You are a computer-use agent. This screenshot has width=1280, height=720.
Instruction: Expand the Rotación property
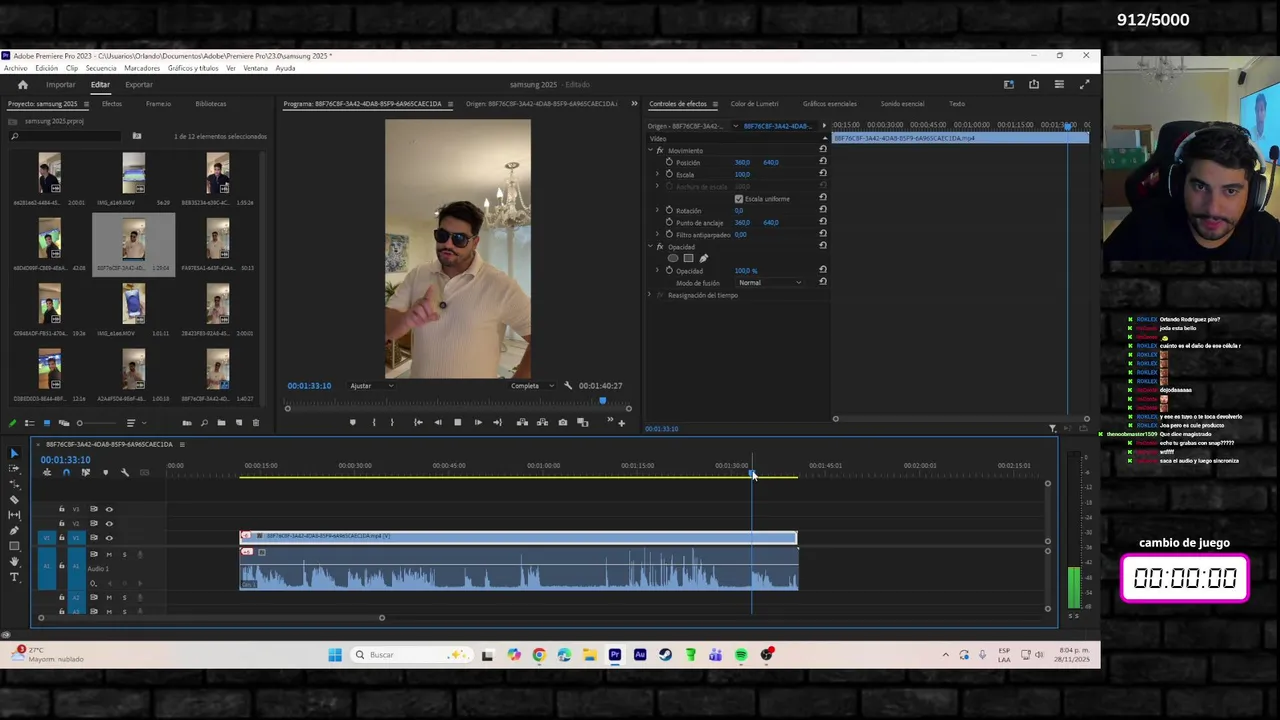point(658,210)
